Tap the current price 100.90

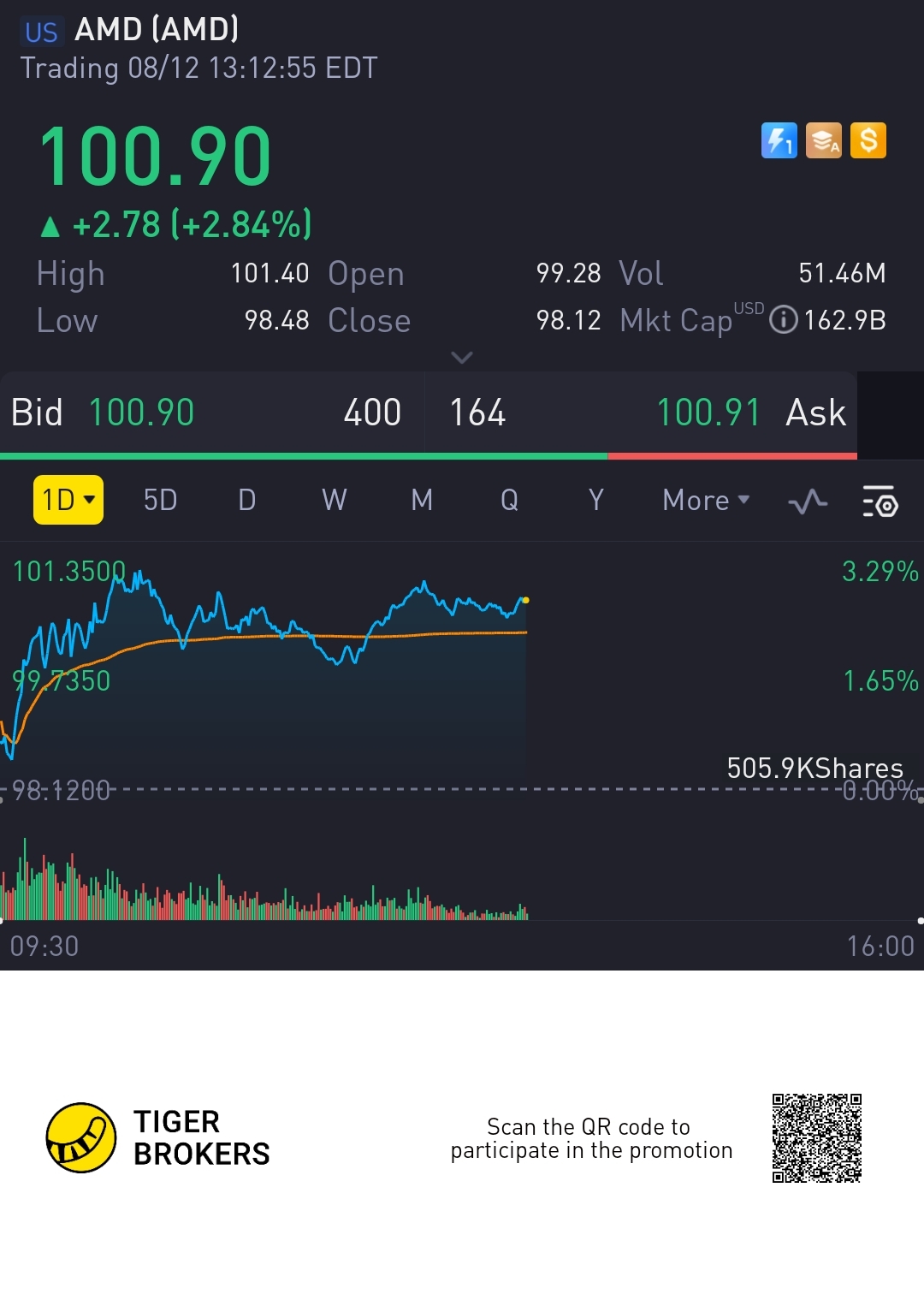pos(155,156)
